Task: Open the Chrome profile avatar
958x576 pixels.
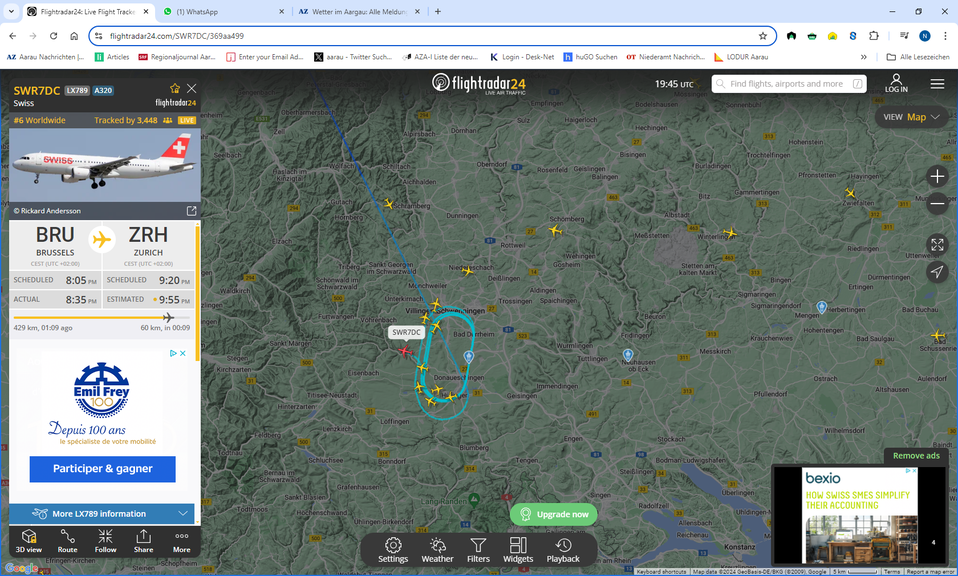Action: 925,36
